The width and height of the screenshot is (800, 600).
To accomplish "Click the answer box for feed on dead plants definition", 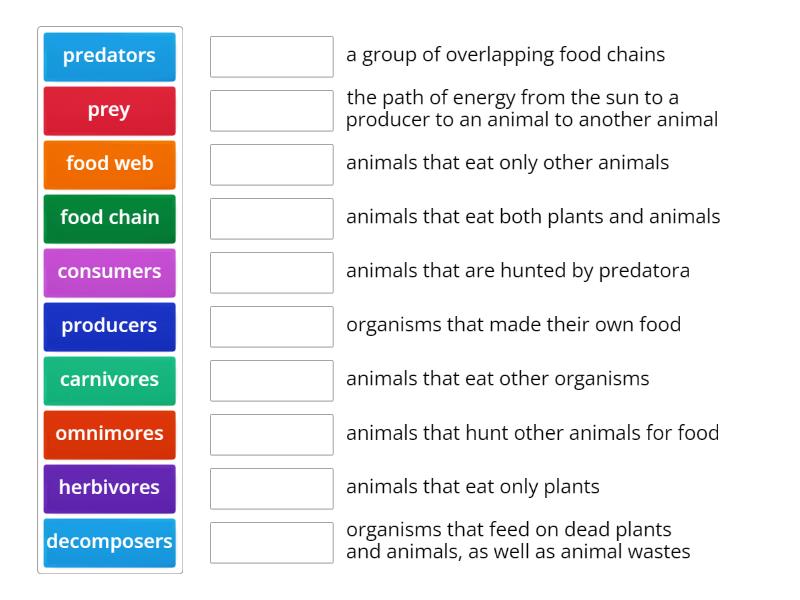I will [x=271, y=541].
